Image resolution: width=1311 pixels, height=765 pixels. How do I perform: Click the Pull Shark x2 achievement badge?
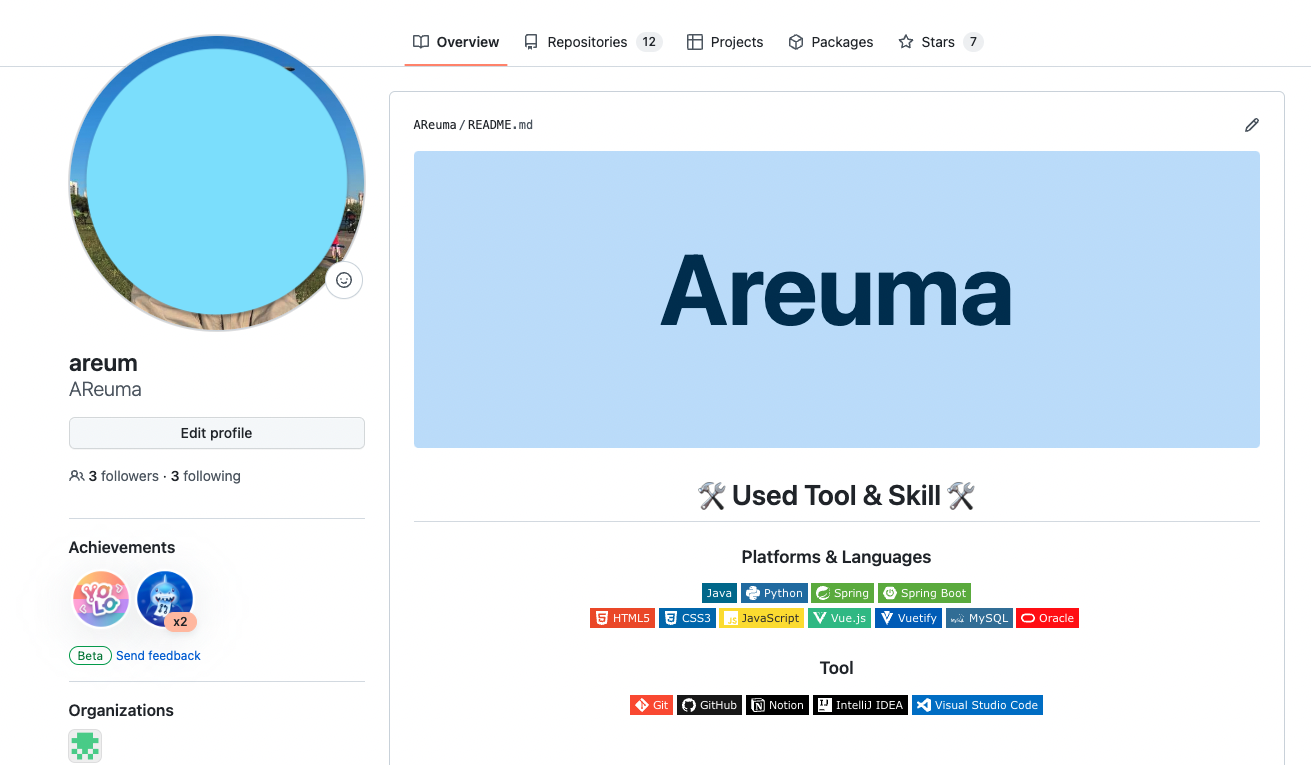165,599
